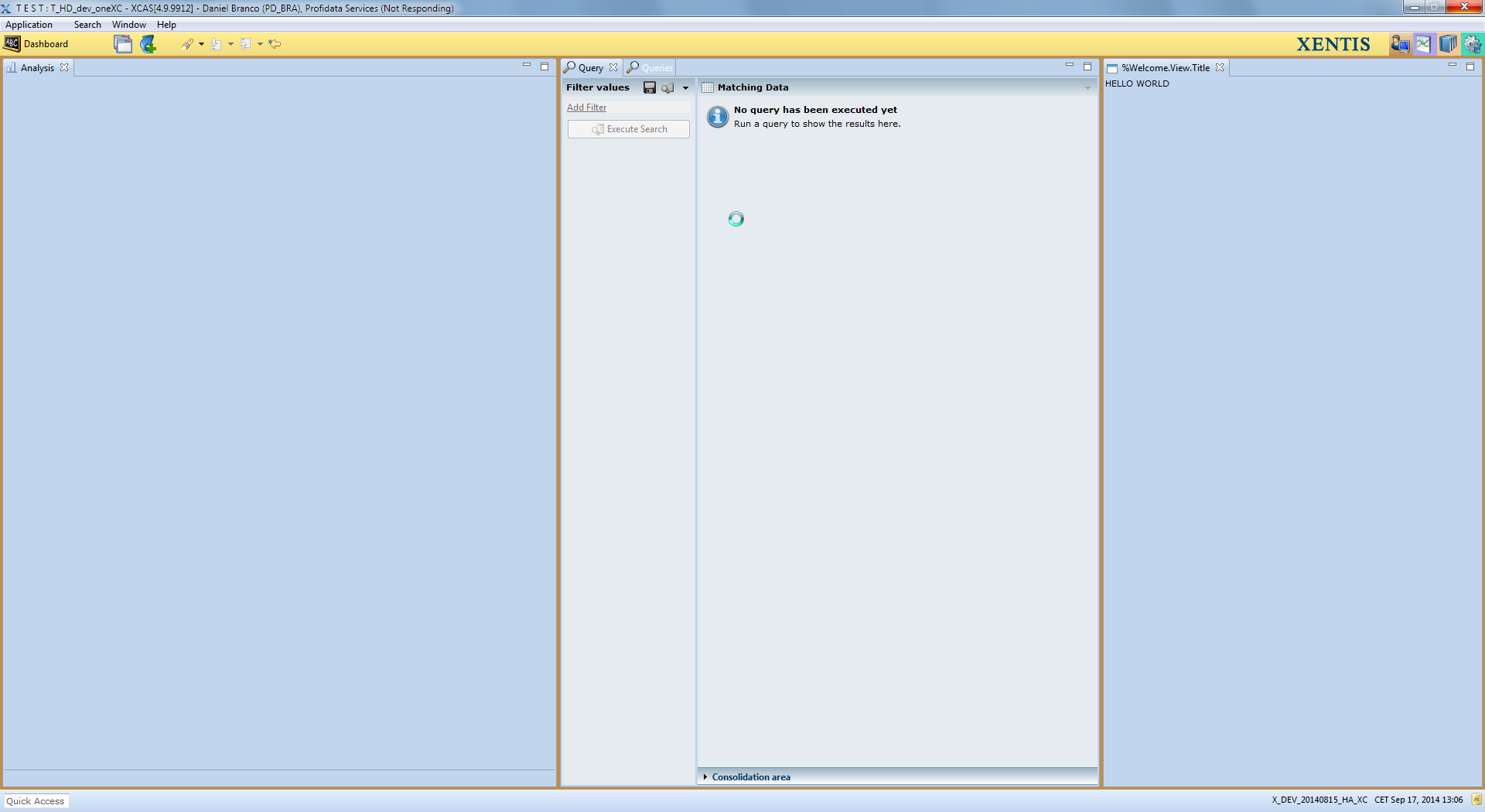Screen dimensions: 1485x812
Task: Minimize the Query panel
Action: tap(1070, 65)
